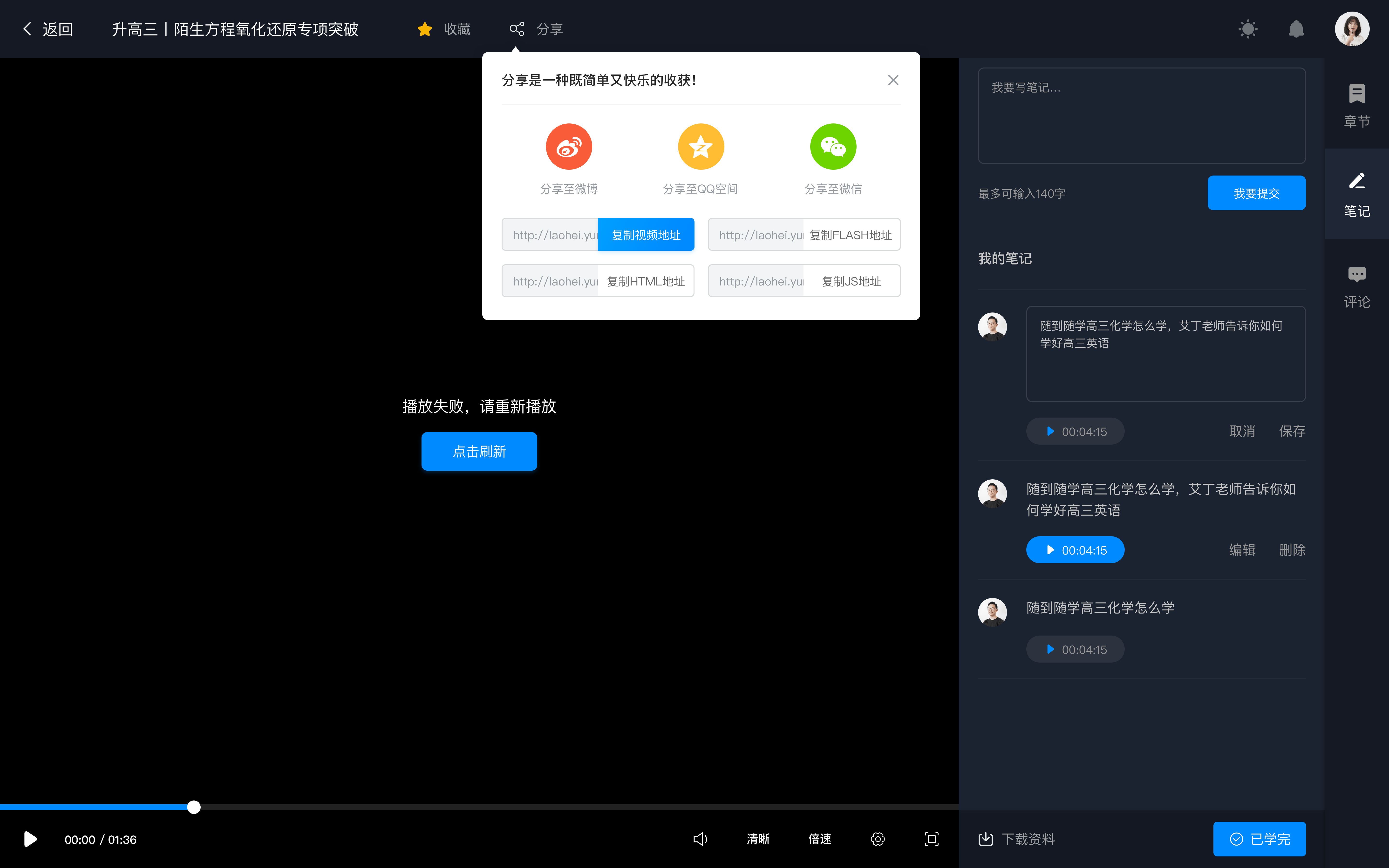Screen dimensions: 1389x868
Task: Click the 评论 (Comments) panel icon
Action: (1357, 285)
